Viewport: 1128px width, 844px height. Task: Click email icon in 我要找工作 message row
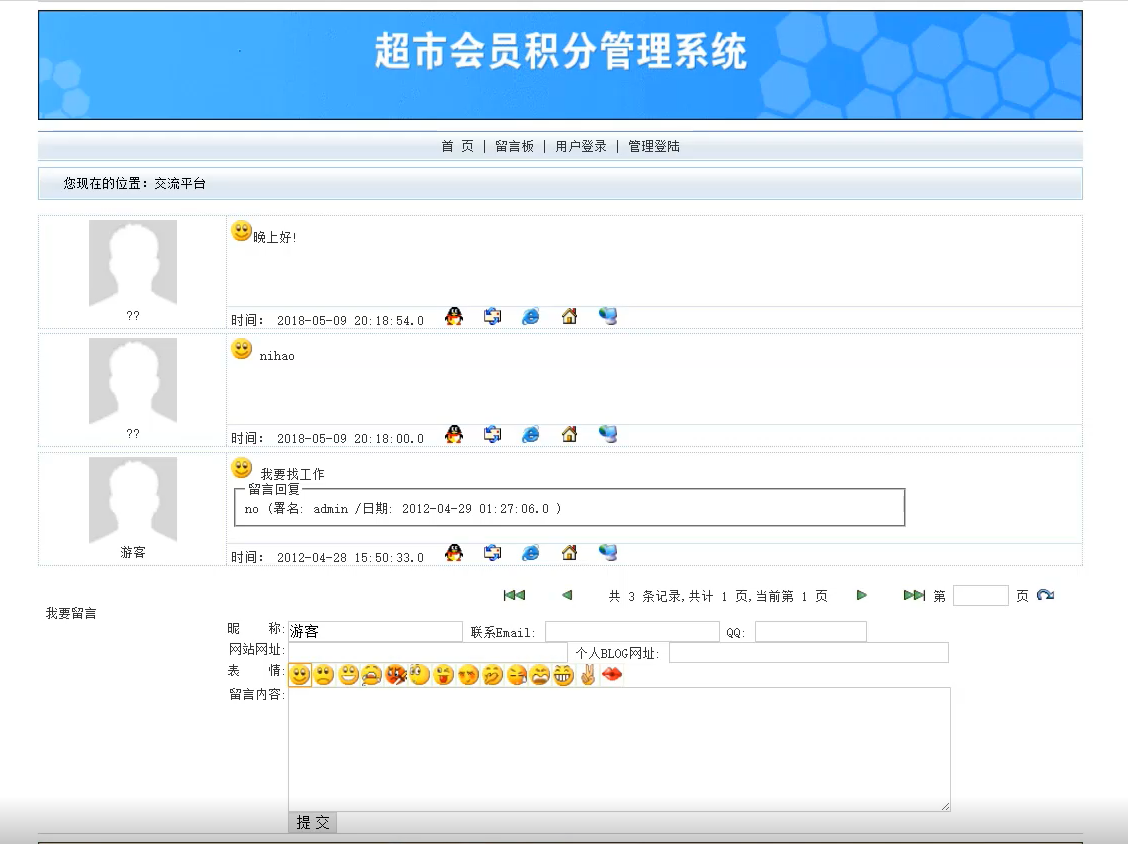[x=493, y=553]
